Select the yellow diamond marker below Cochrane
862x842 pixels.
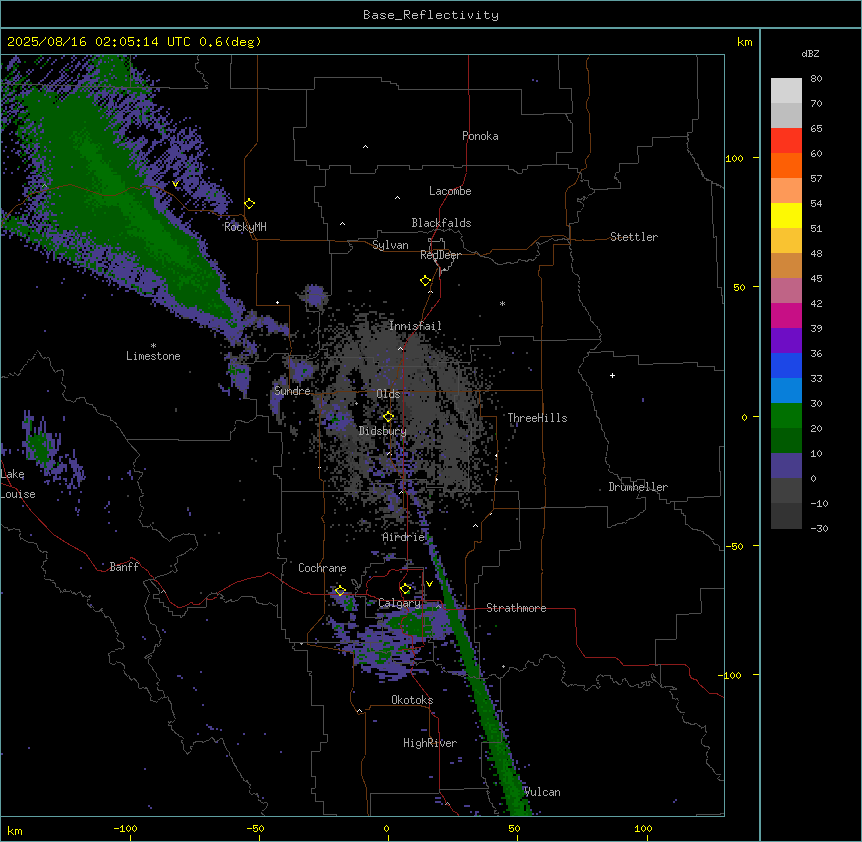click(x=340, y=591)
